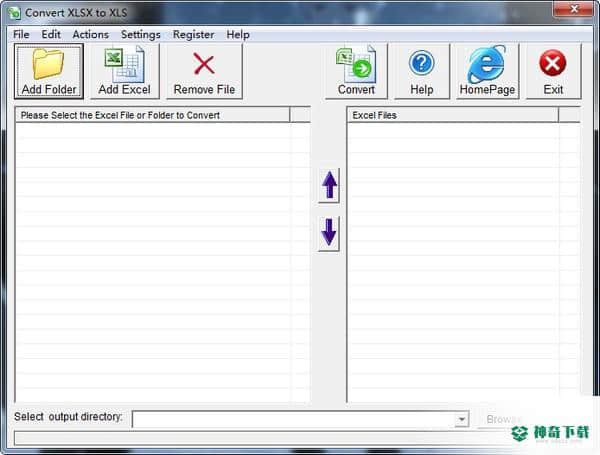Viewport: 600px width, 455px height.
Task: Click the Browse button
Action: [504, 419]
